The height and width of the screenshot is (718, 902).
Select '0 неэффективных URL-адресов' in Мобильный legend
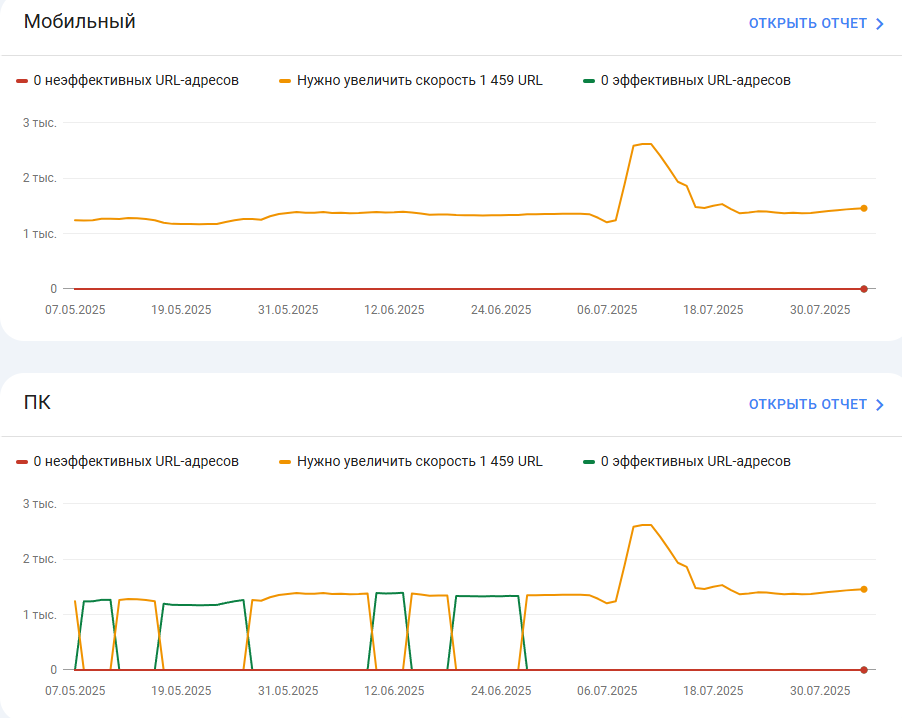(x=136, y=81)
